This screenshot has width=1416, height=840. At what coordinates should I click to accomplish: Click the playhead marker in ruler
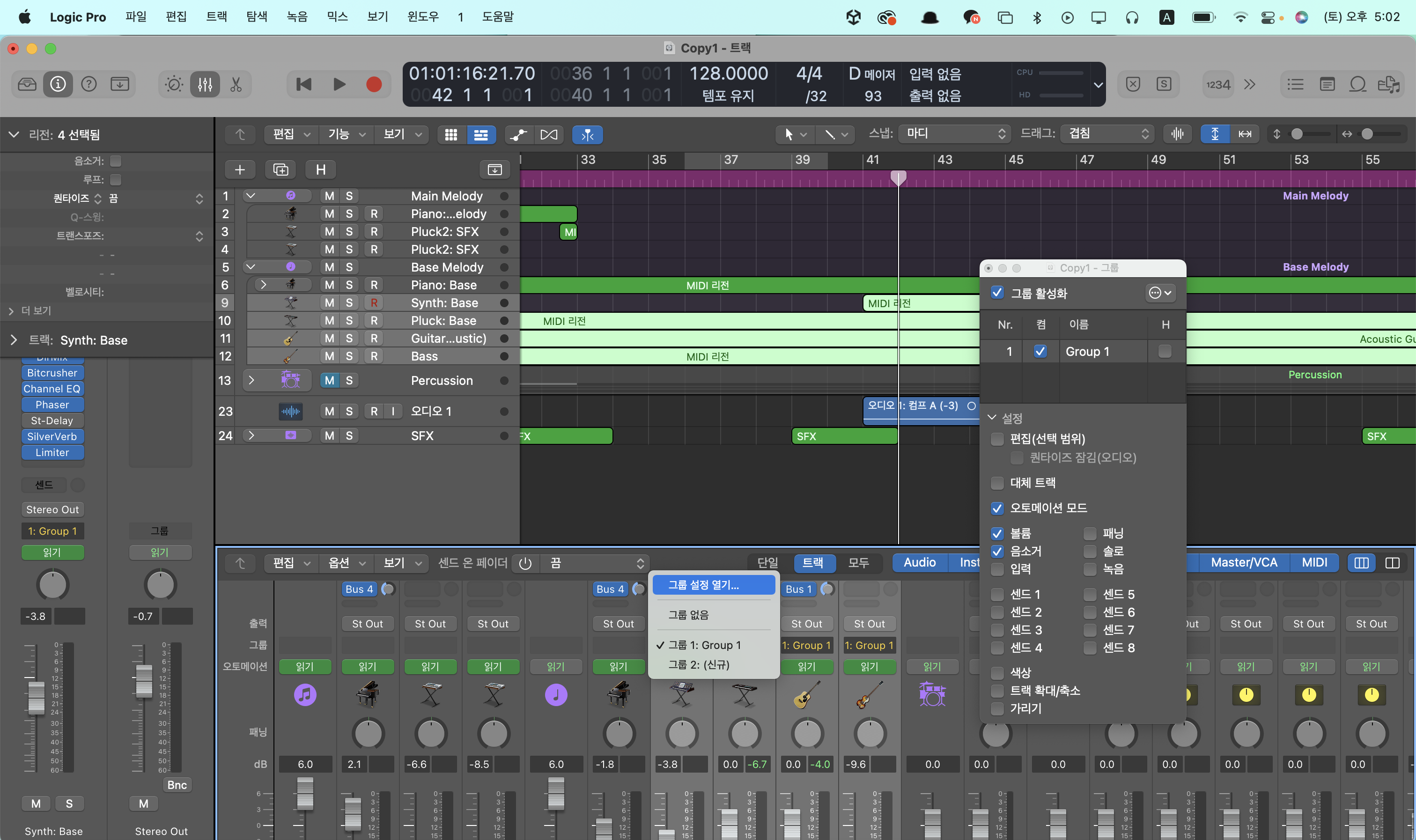898,177
